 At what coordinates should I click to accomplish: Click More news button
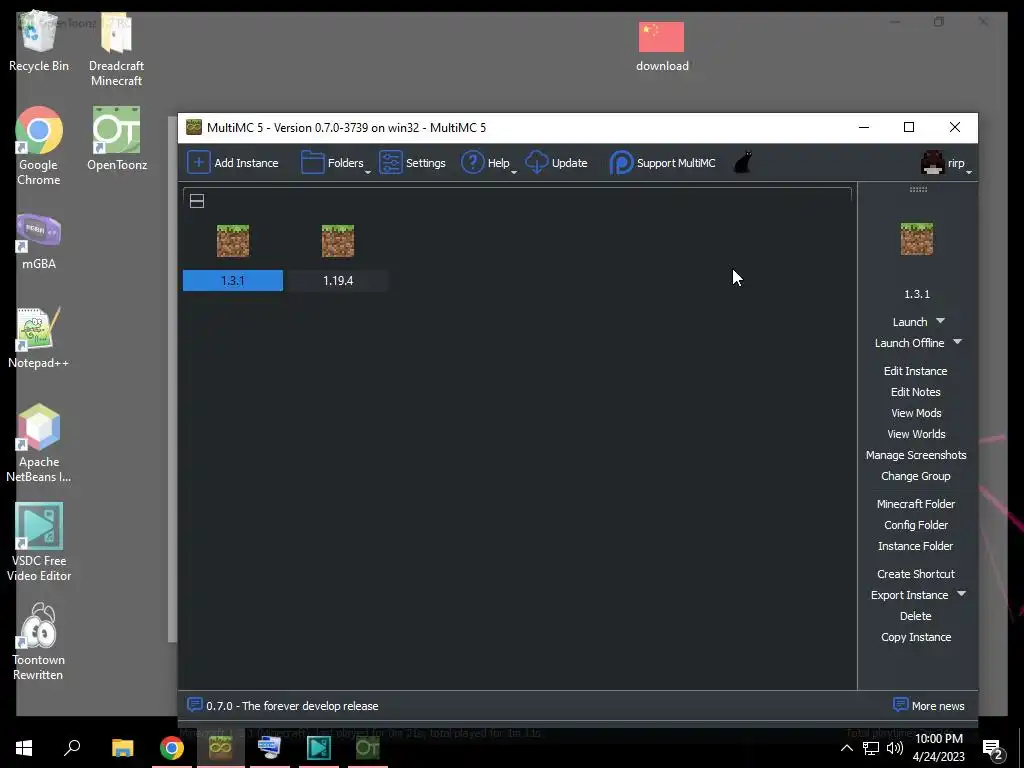pyautogui.click(x=929, y=705)
